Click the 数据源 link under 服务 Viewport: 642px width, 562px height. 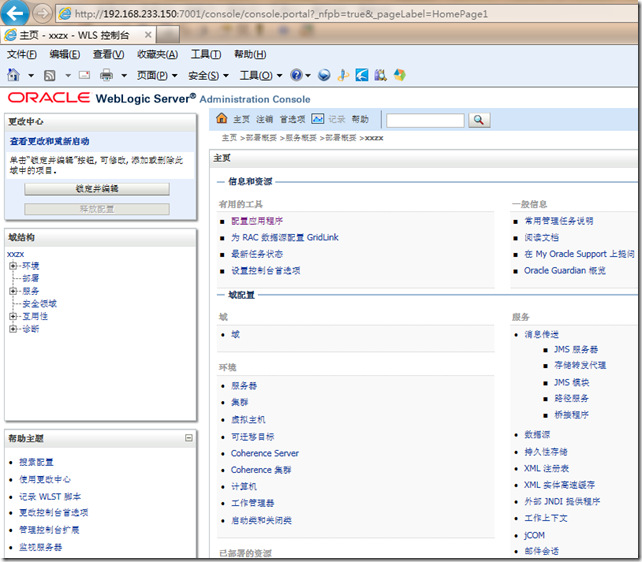[x=537, y=434]
